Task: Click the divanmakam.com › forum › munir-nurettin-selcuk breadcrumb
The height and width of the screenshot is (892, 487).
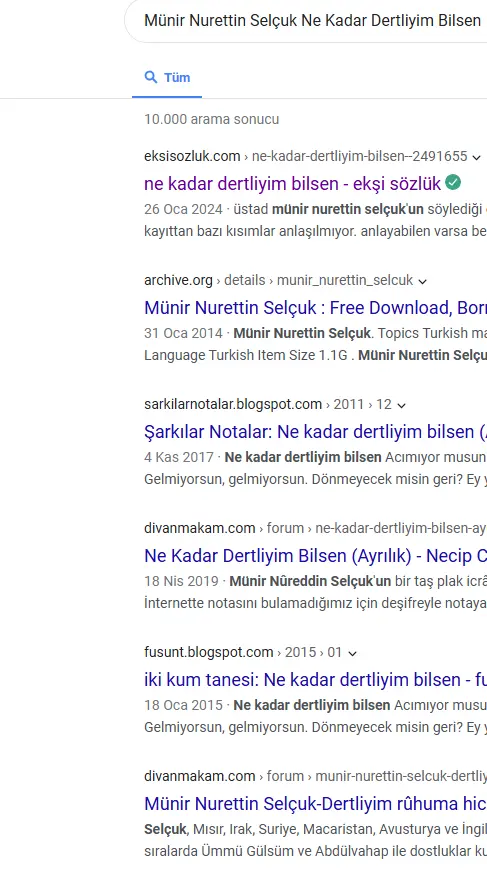Action: point(315,777)
